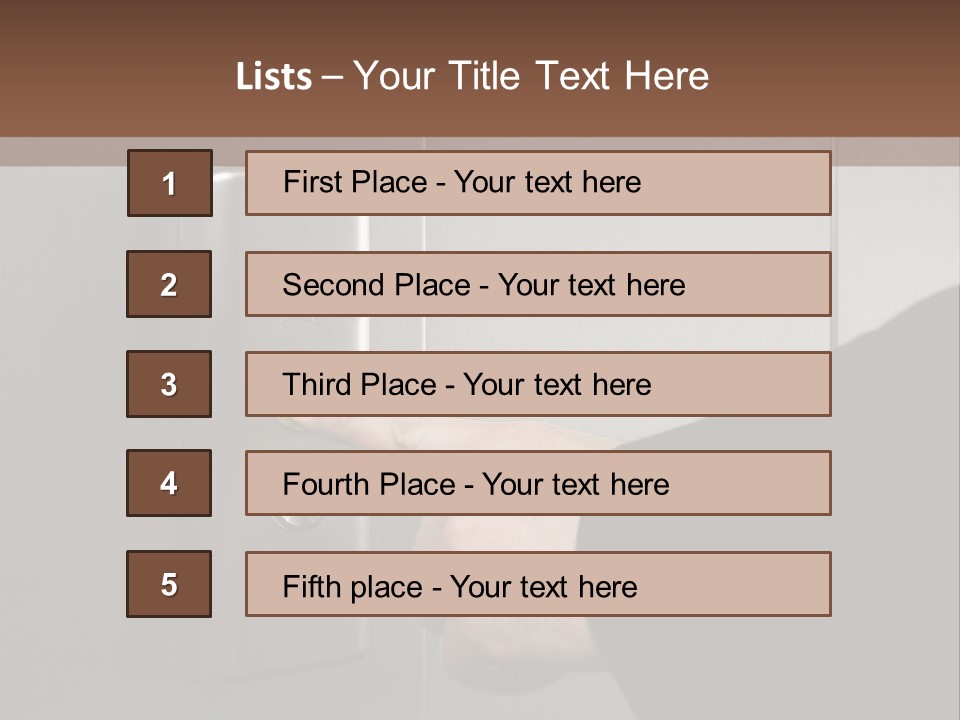The height and width of the screenshot is (720, 960).
Task: Select the number 2 brown square
Action: [169, 284]
